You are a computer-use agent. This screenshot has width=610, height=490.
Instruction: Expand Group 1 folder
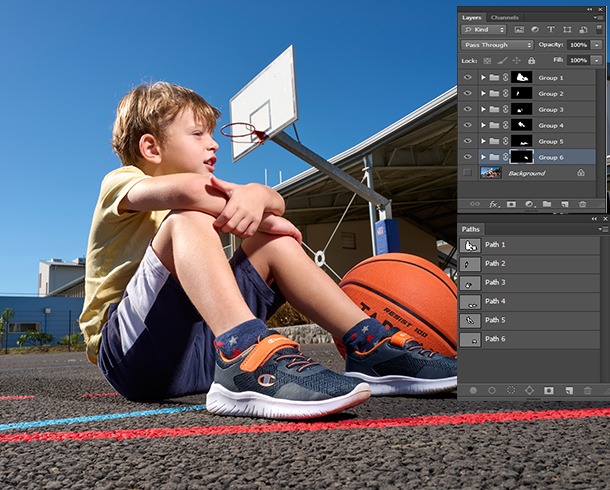point(483,77)
